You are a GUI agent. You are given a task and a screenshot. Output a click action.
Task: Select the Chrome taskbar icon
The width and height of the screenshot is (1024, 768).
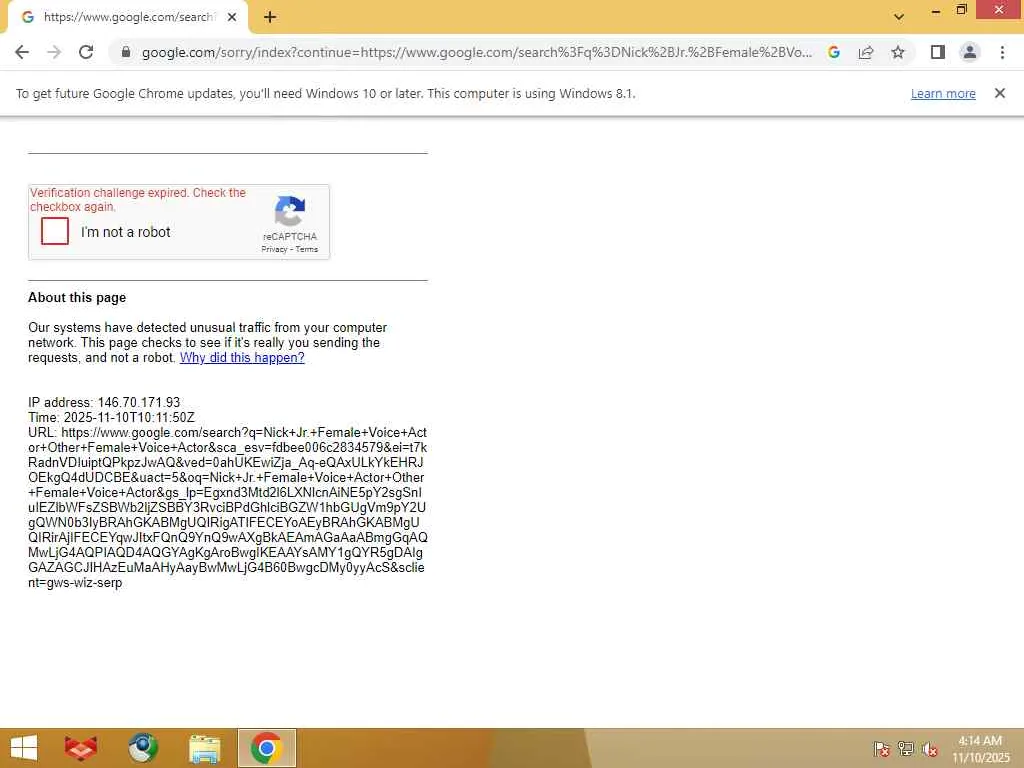point(266,748)
